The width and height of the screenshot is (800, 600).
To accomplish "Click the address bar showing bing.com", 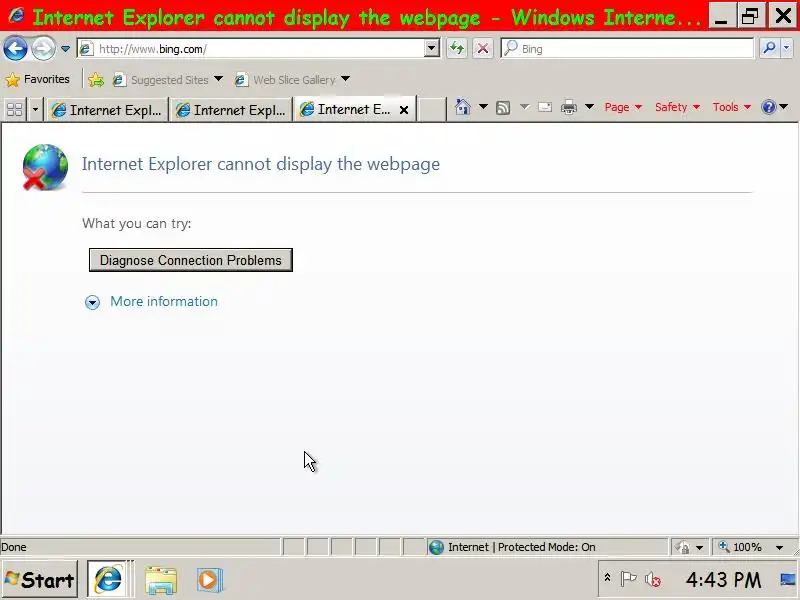I will pyautogui.click(x=251, y=49).
